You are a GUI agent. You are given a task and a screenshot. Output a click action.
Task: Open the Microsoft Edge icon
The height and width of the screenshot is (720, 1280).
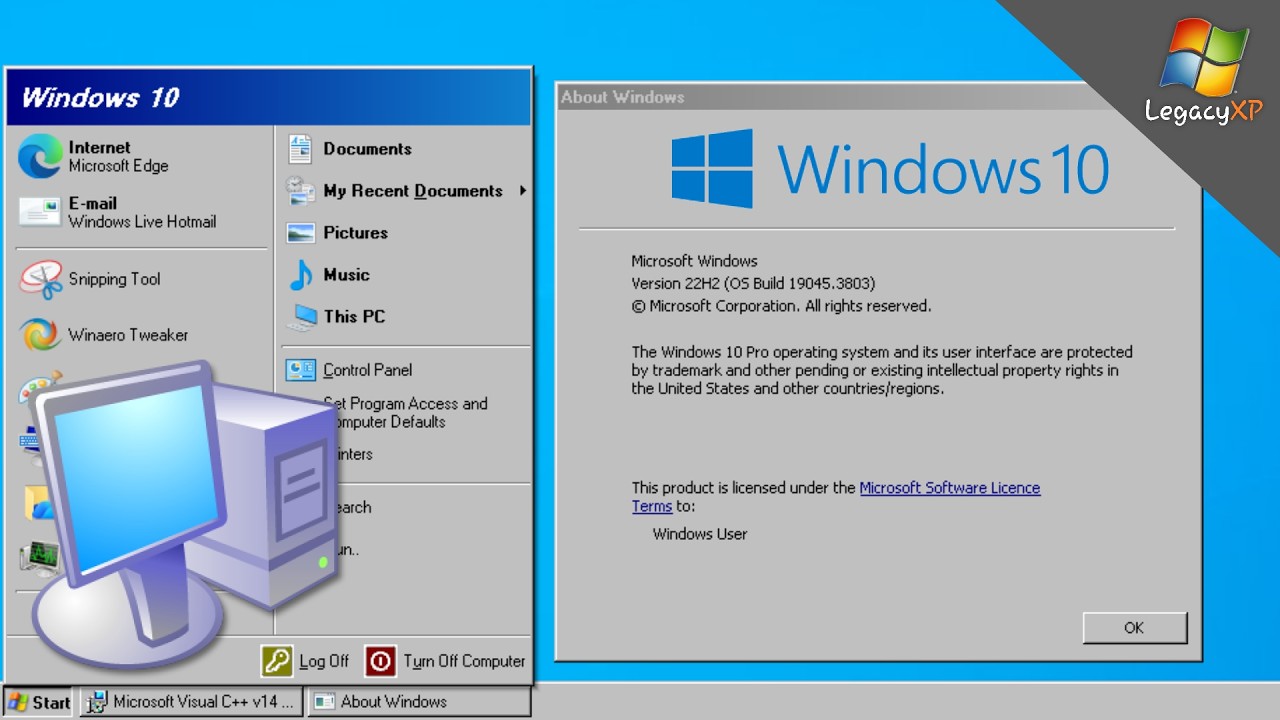tap(40, 156)
